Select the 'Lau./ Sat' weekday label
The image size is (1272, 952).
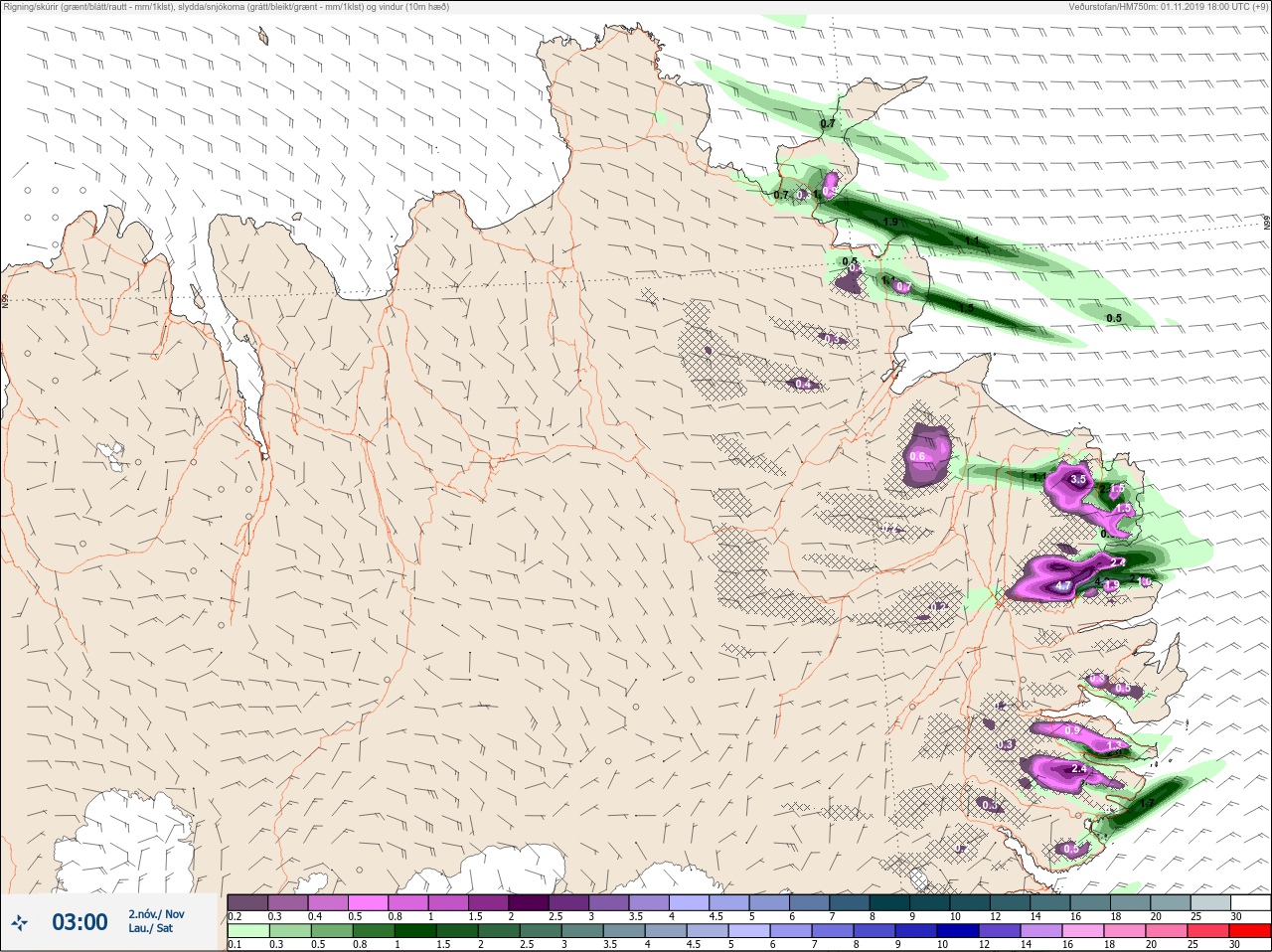150,928
